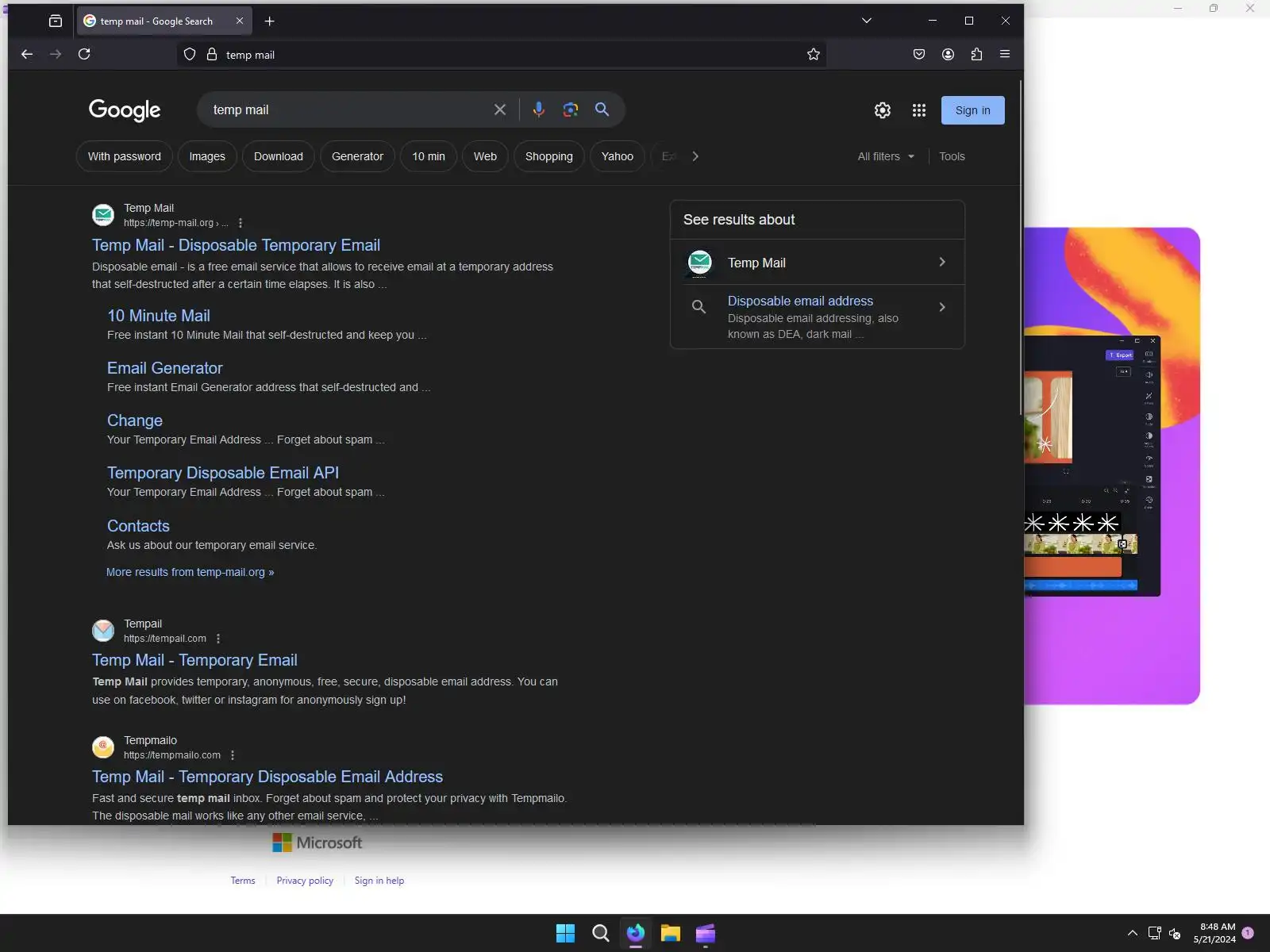Open the browser extensions icon

976,54
